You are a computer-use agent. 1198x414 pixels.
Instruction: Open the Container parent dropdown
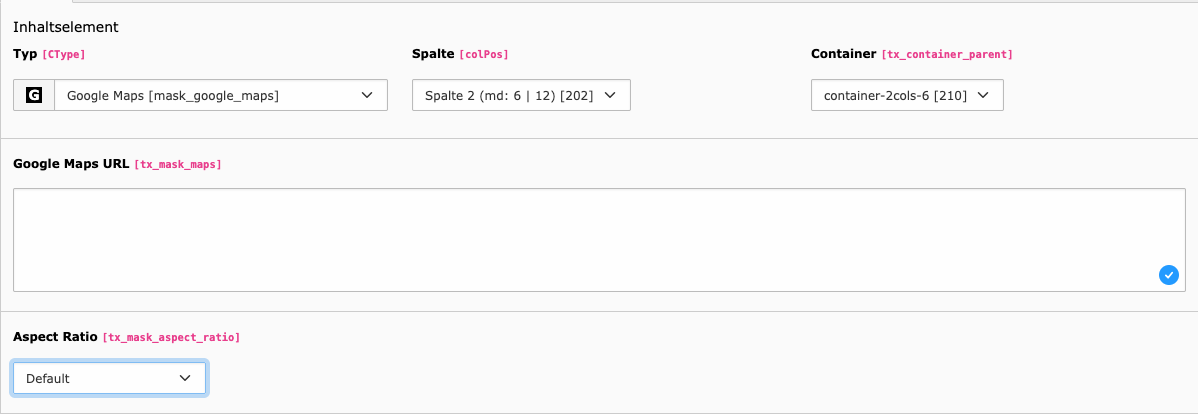(895, 96)
